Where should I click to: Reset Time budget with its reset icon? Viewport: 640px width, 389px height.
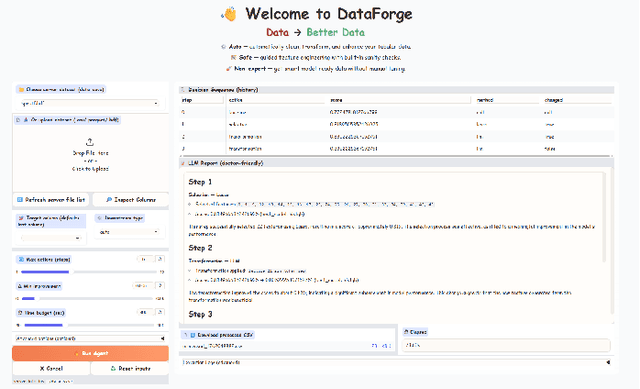click(160, 312)
